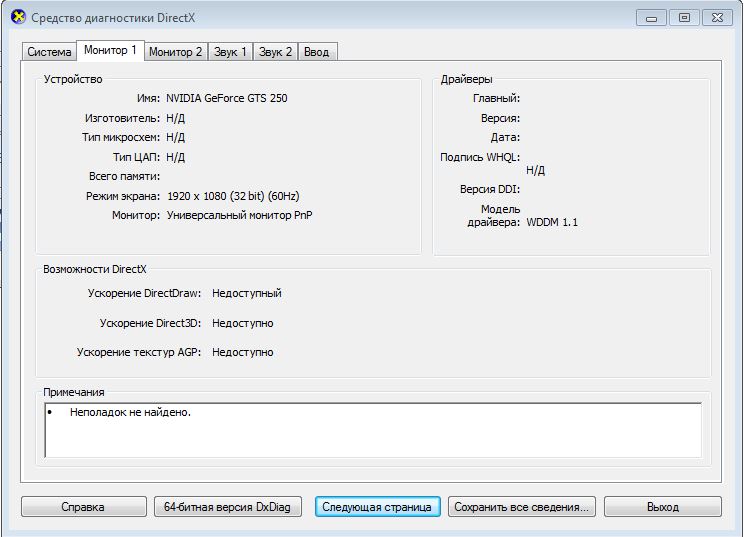Select the Монитор 1 tab
Viewport: 744px width, 537px height.
110,50
